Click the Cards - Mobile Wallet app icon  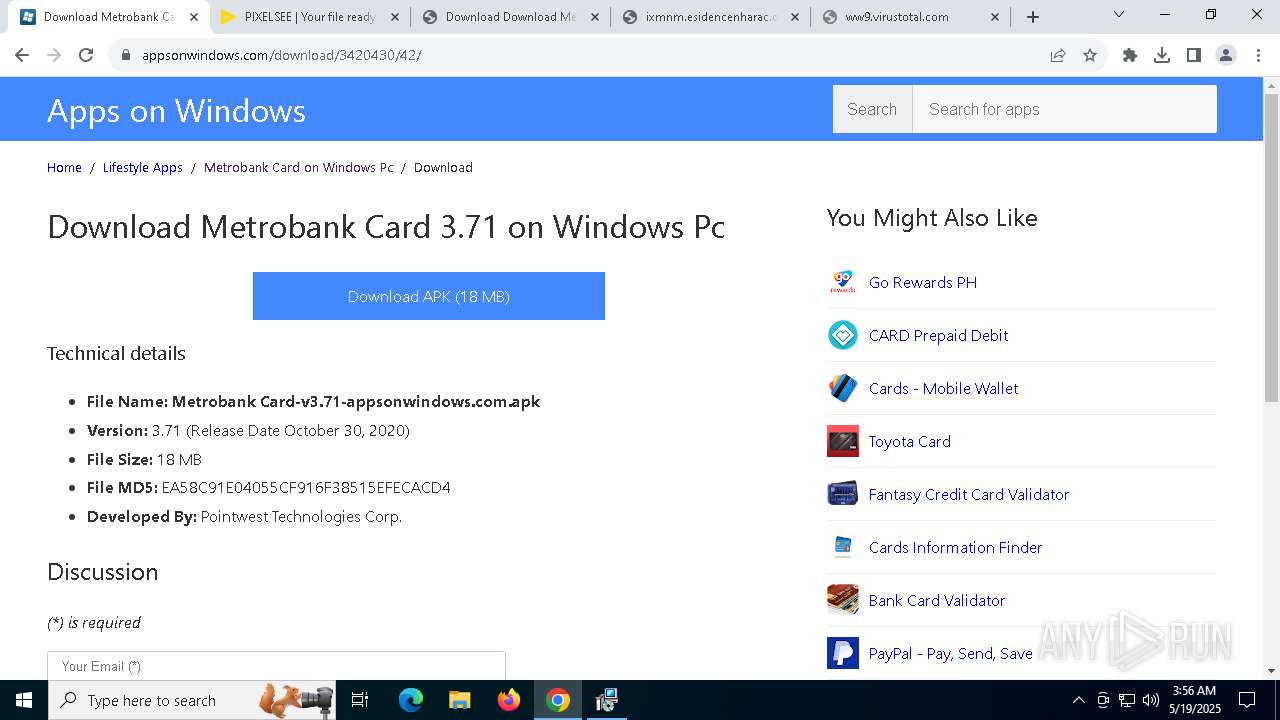[843, 388]
